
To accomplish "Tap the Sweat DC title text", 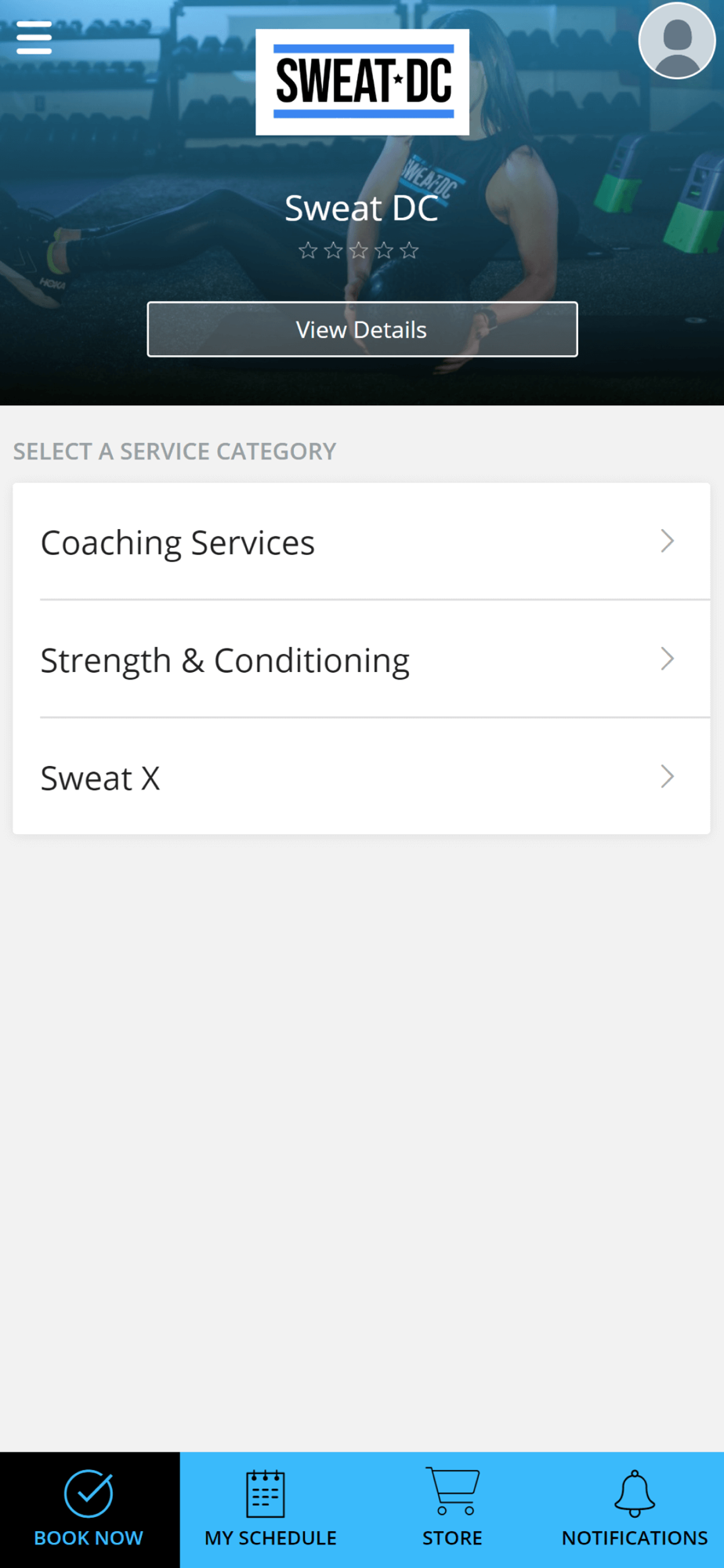I will (361, 209).
